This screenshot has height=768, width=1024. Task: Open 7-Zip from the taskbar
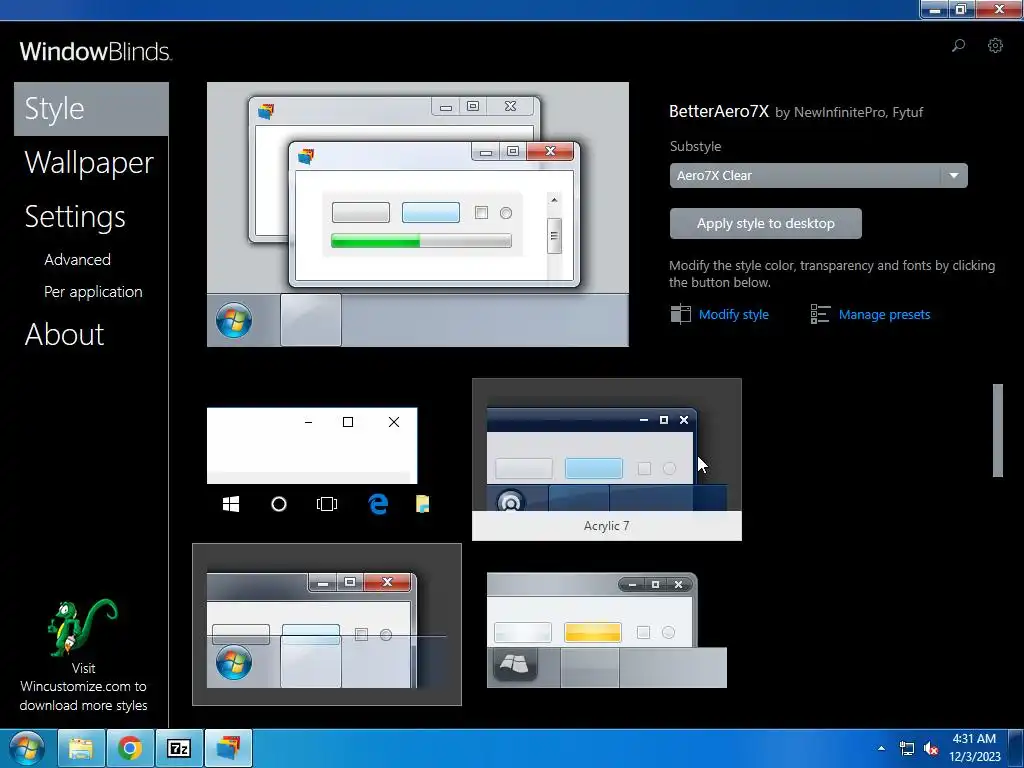(x=179, y=748)
